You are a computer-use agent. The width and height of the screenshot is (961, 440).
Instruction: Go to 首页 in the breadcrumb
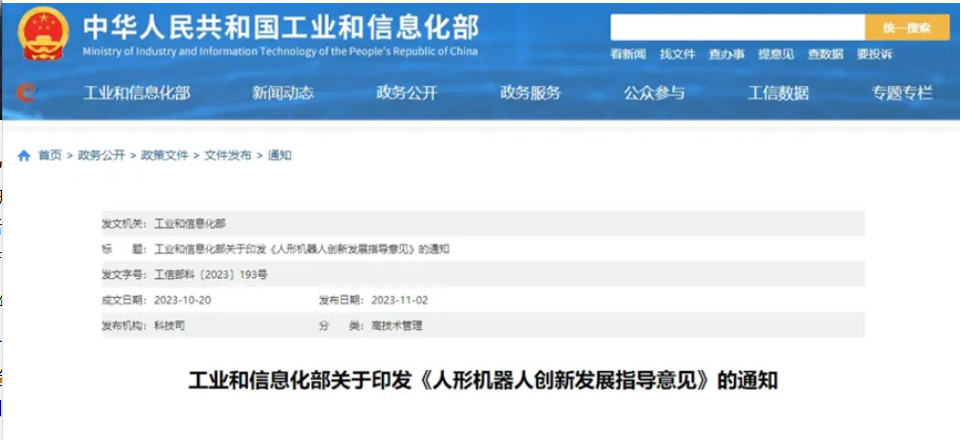click(50, 156)
